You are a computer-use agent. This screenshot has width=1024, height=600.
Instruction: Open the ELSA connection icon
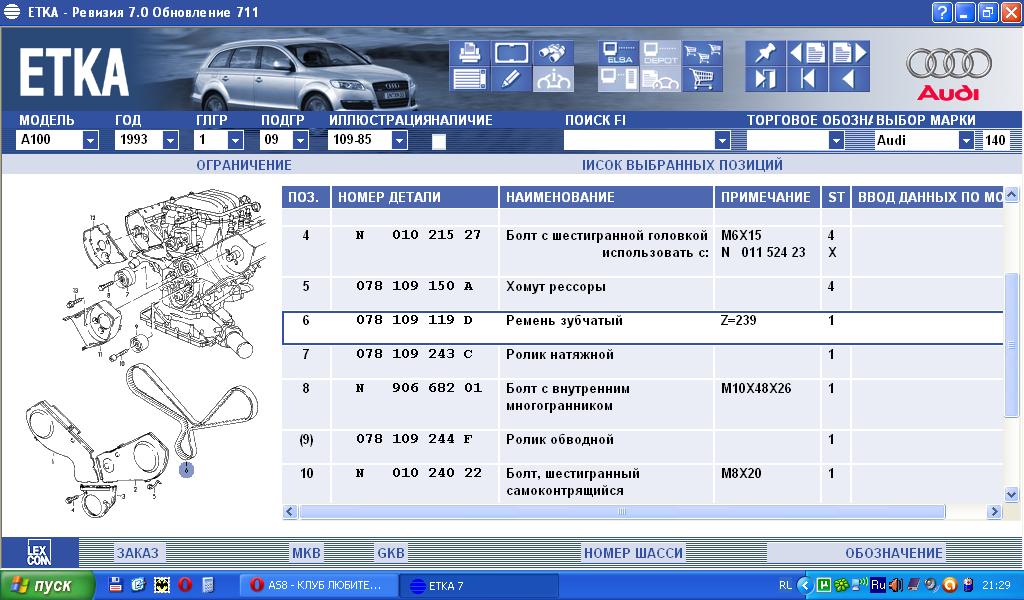(x=617, y=53)
